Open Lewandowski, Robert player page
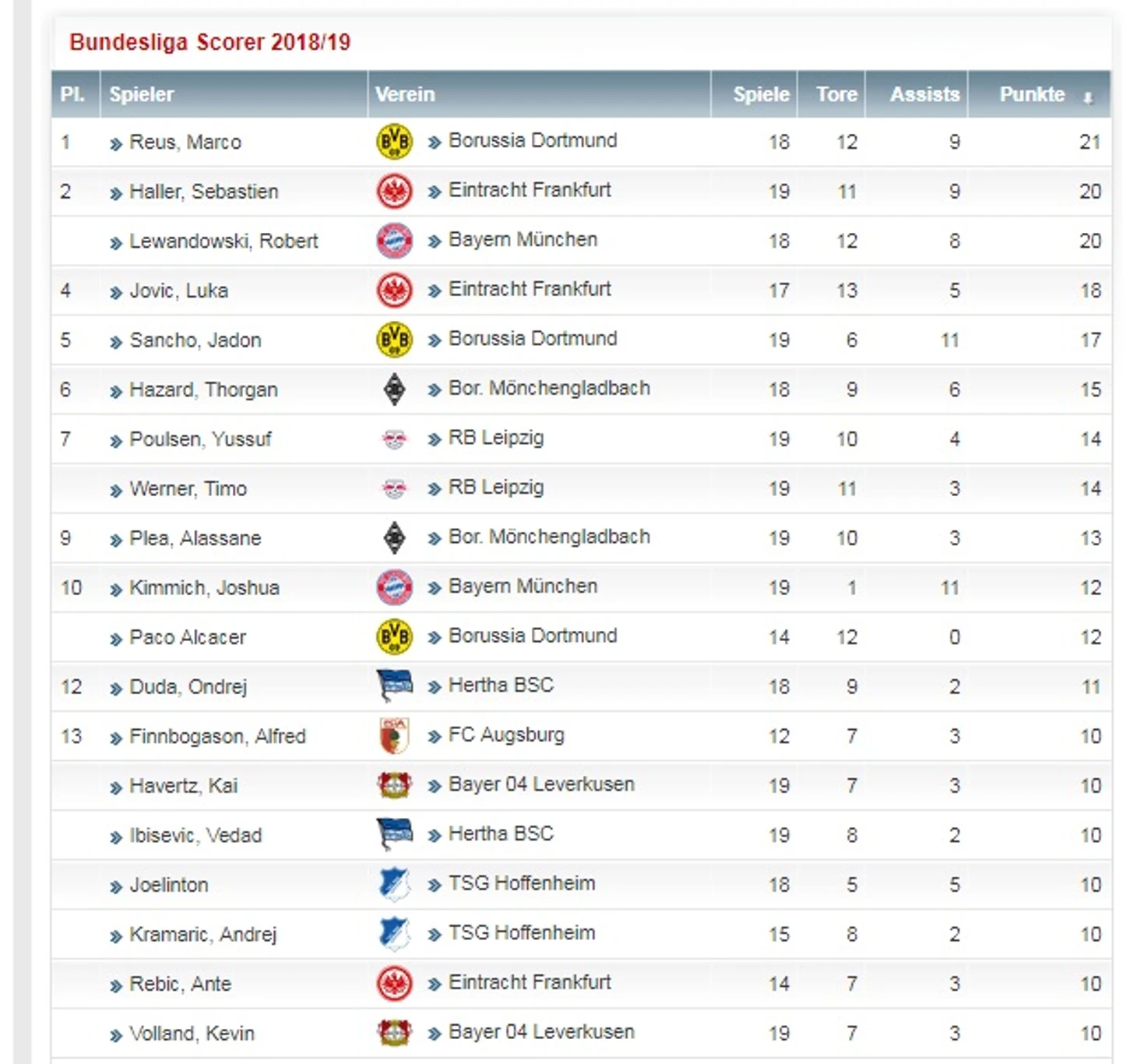The image size is (1137, 1064). tap(224, 241)
